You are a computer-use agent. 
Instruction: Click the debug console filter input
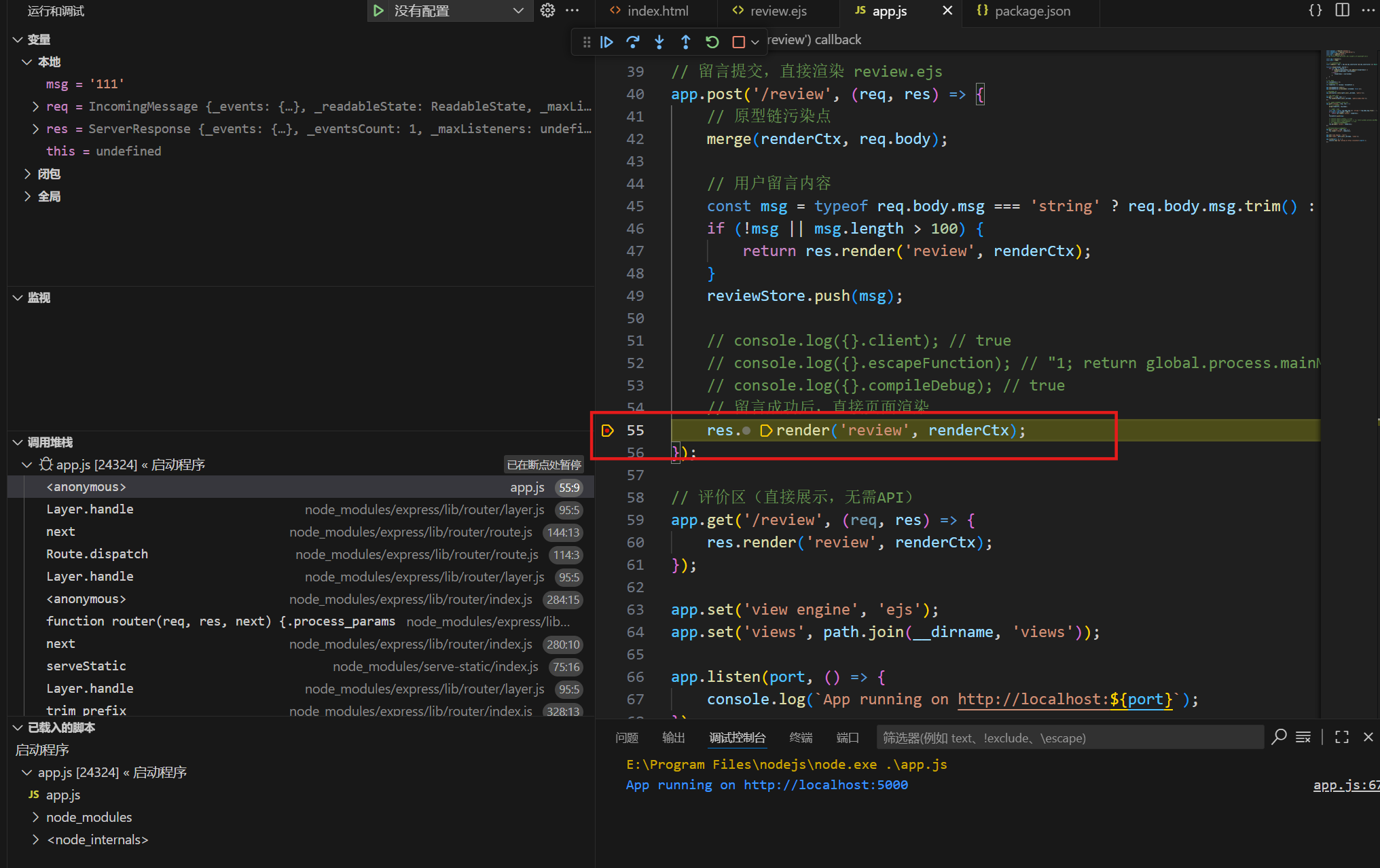[1070, 738]
